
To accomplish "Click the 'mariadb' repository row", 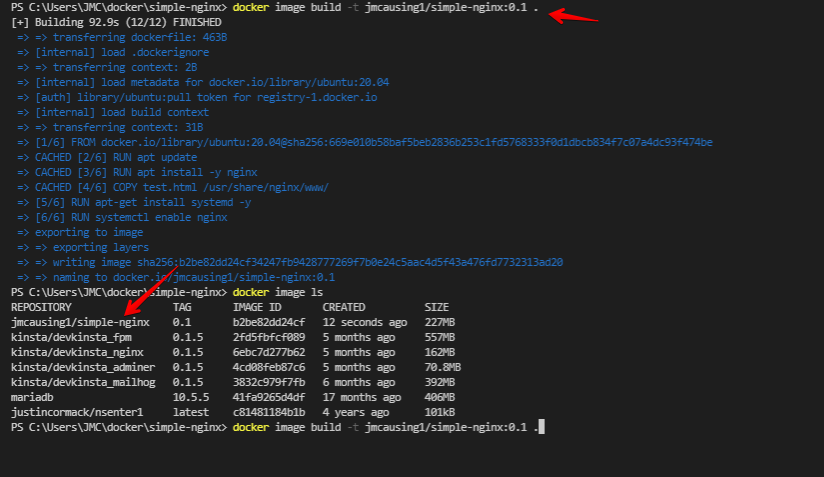I will click(x=32, y=397).
